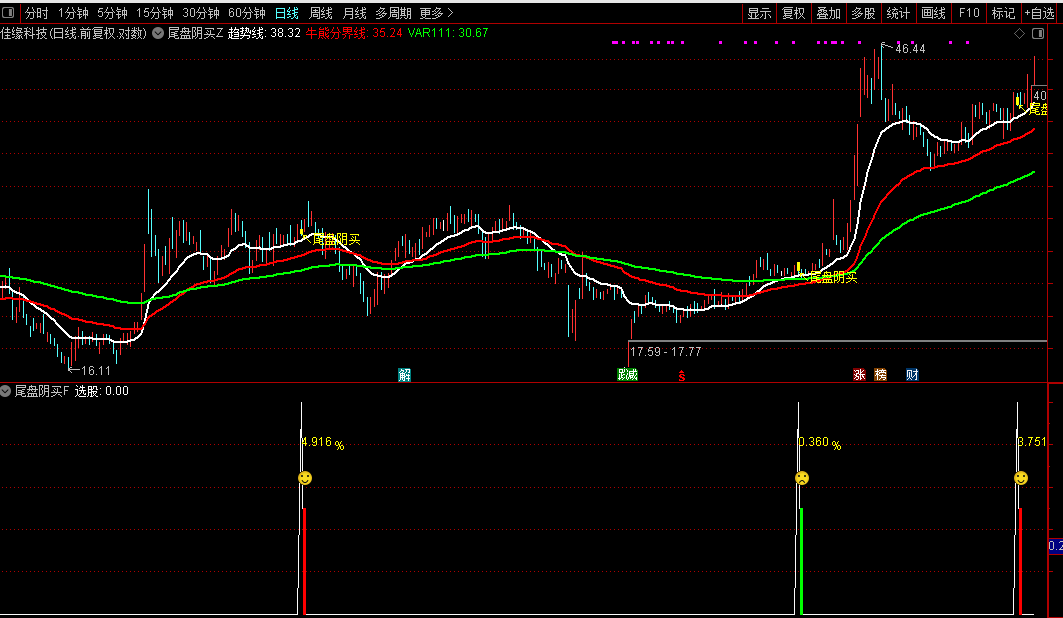The image size is (1063, 618).
Task: Click the boxed 40 price tag on axis
Action: point(1039,96)
